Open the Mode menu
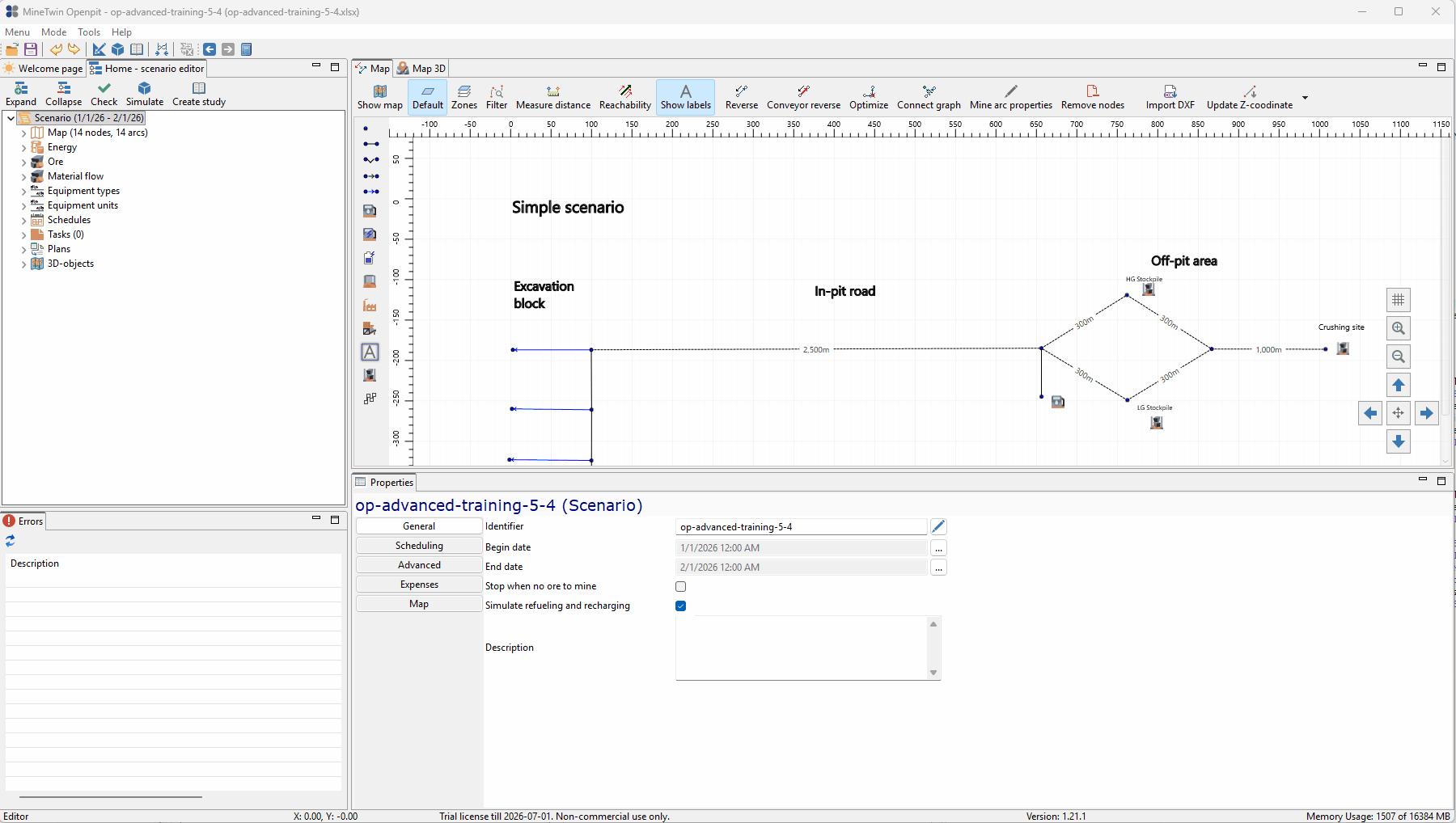Image resolution: width=1456 pixels, height=823 pixels. pos(54,32)
